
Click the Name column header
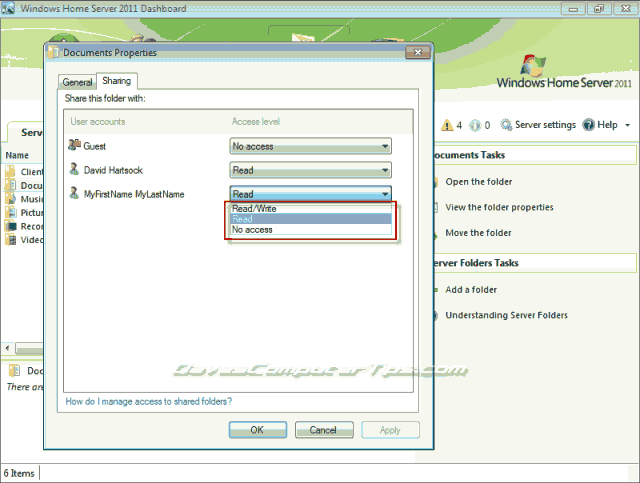(x=17, y=155)
